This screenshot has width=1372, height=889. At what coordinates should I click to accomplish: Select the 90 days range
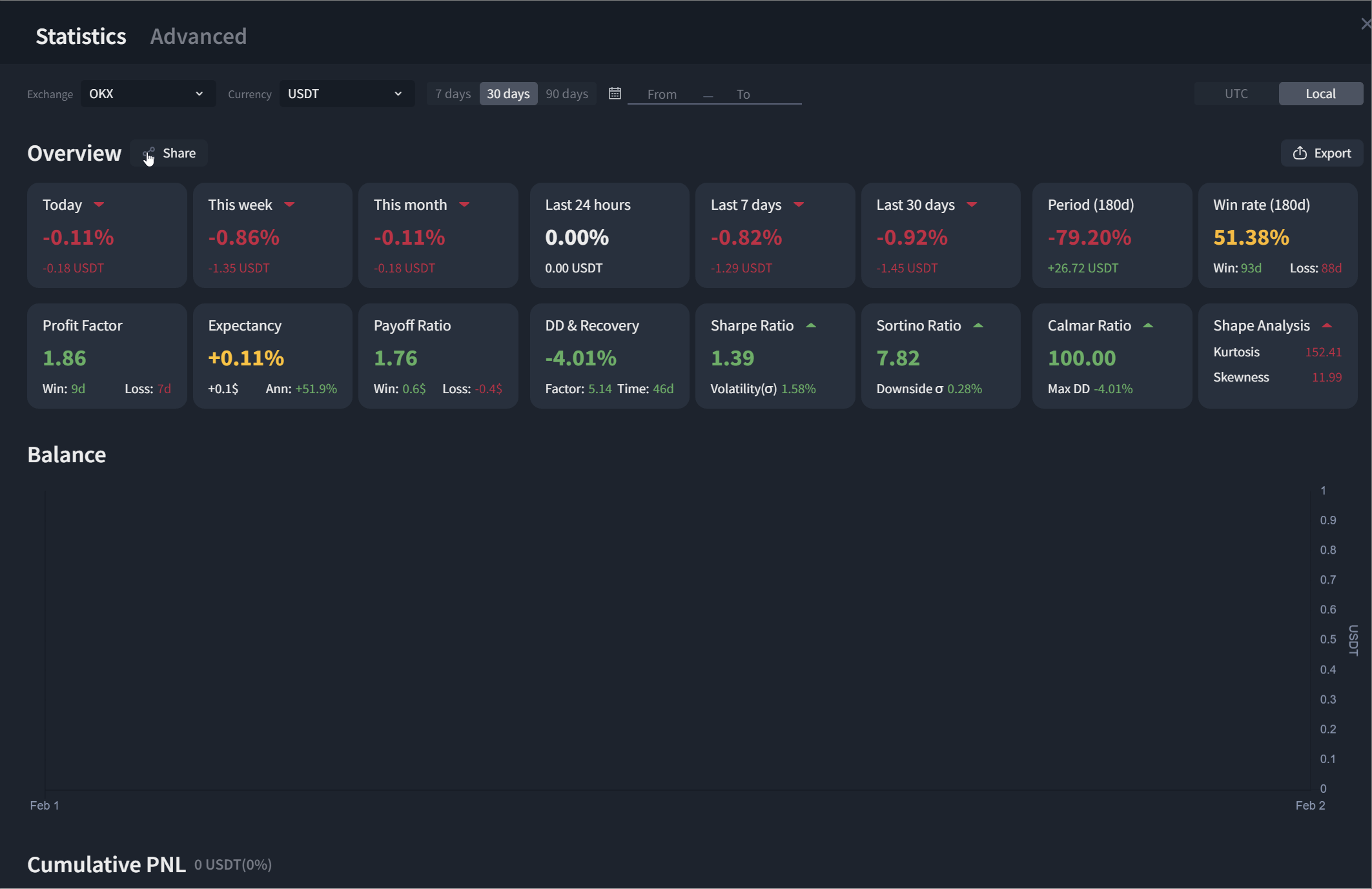click(567, 94)
